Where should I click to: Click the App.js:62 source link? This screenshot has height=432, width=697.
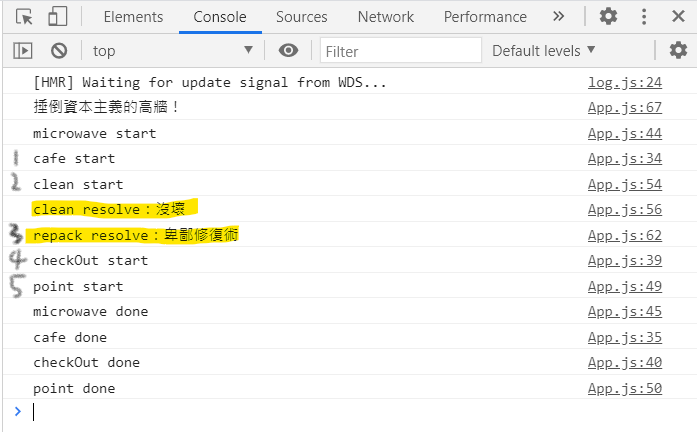624,235
